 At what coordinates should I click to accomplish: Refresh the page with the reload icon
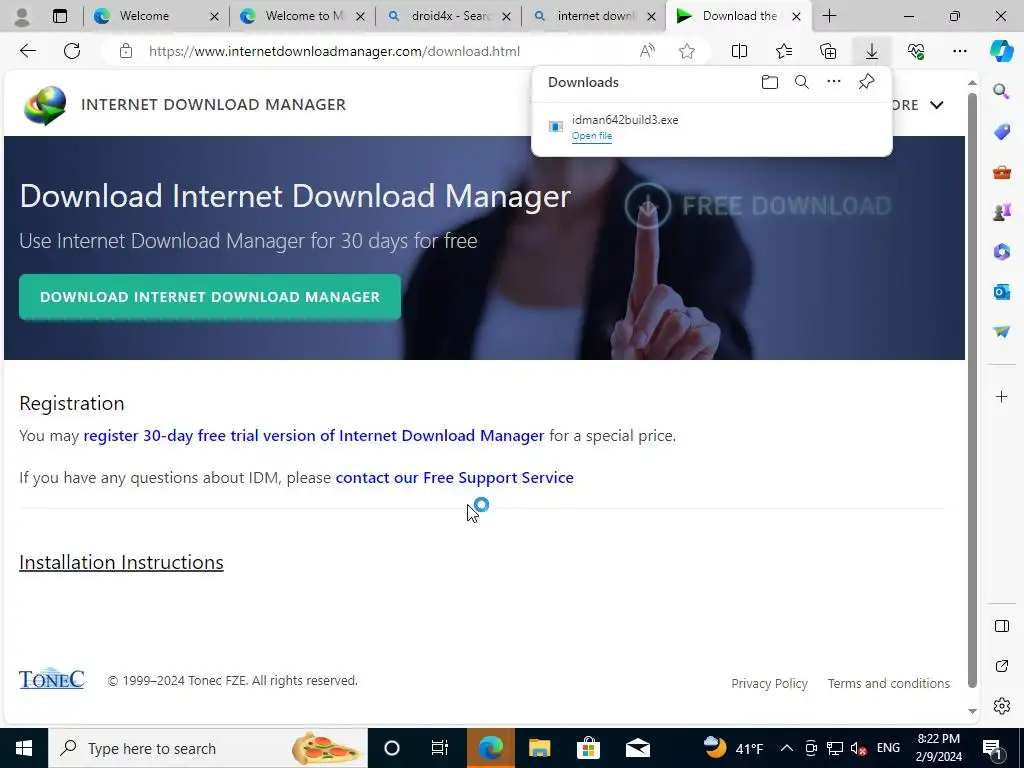click(72, 51)
